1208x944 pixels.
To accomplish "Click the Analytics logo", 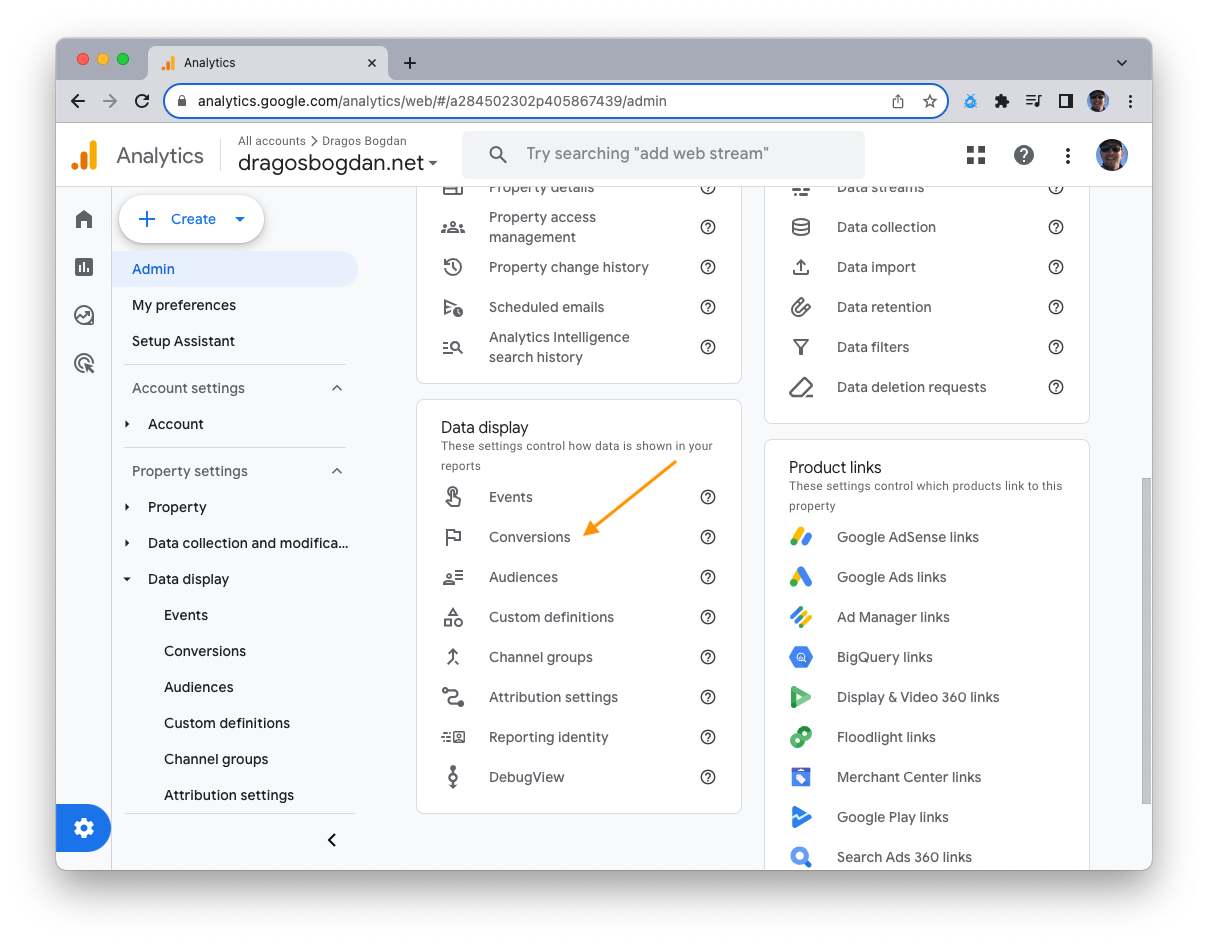I will [x=84, y=156].
